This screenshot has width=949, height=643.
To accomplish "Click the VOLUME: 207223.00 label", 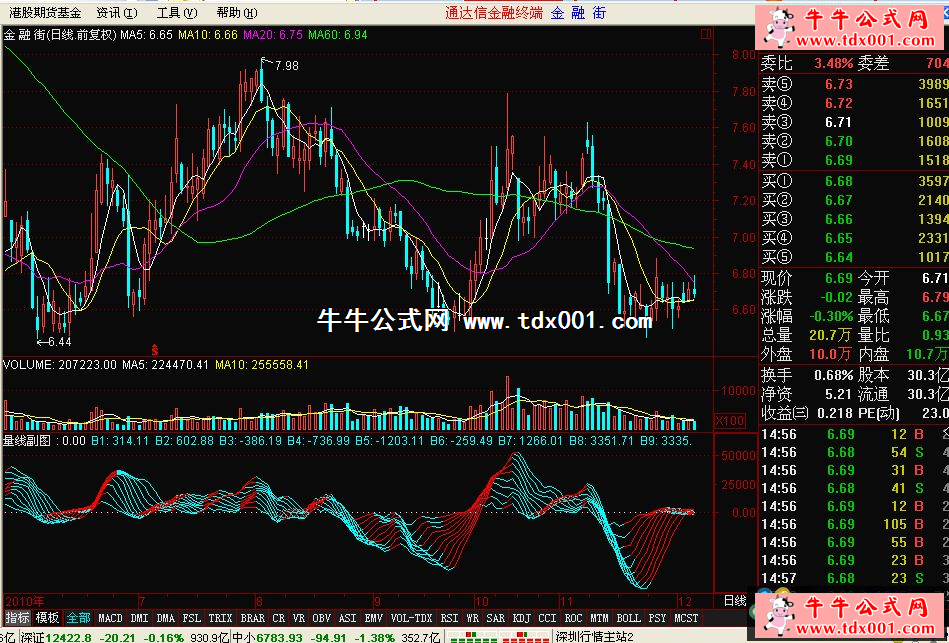I will 60,365.
